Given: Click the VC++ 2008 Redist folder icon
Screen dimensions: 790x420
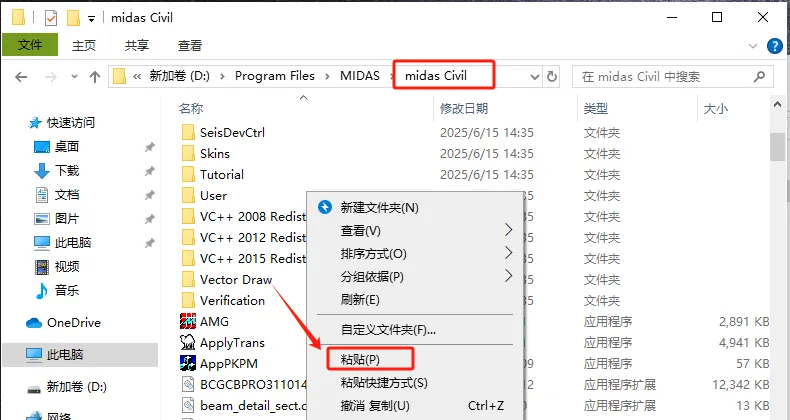Looking at the screenshot, I should tap(188, 217).
